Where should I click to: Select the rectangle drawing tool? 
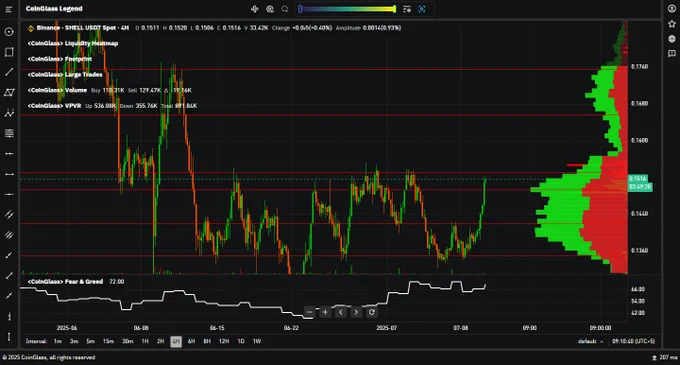[x=9, y=52]
